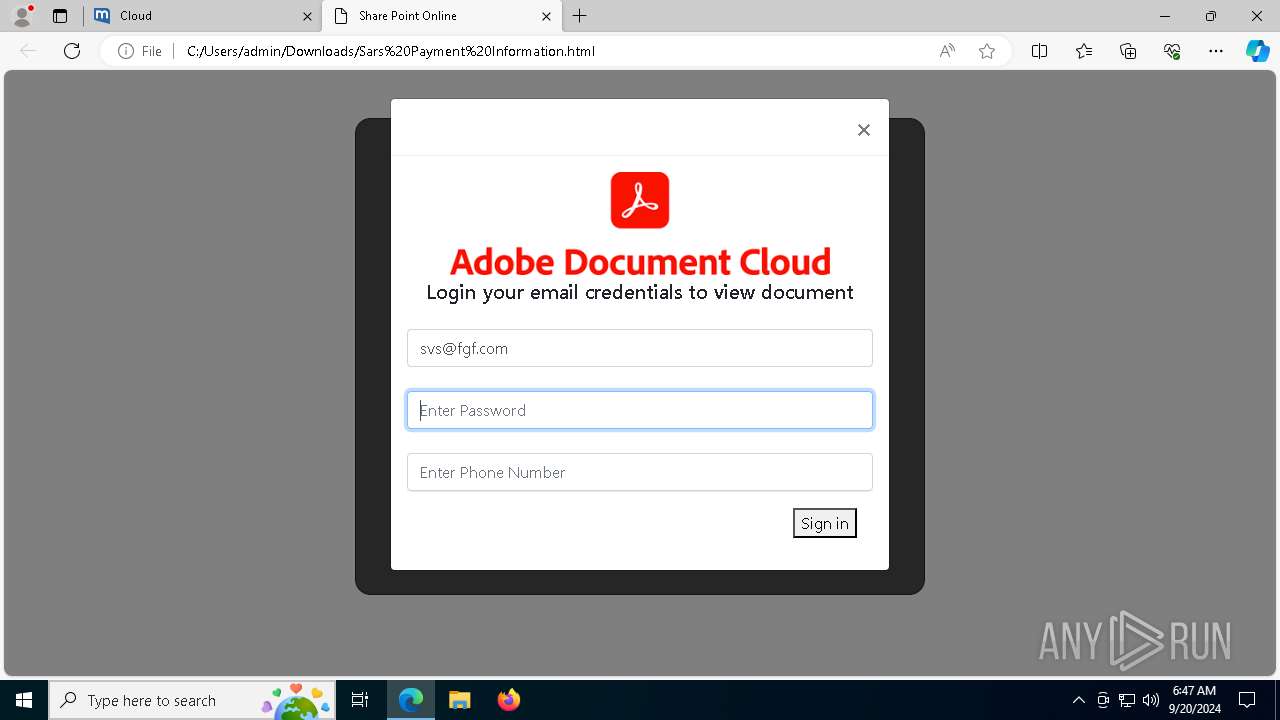Refresh the current page
The image size is (1280, 720).
point(72,51)
